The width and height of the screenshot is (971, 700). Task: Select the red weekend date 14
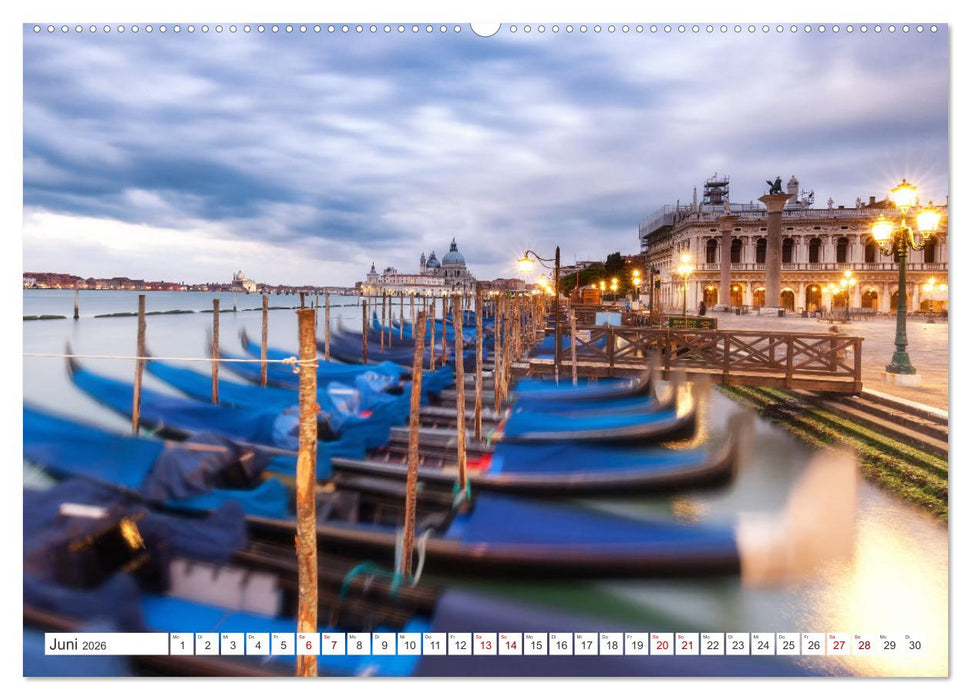(x=509, y=646)
